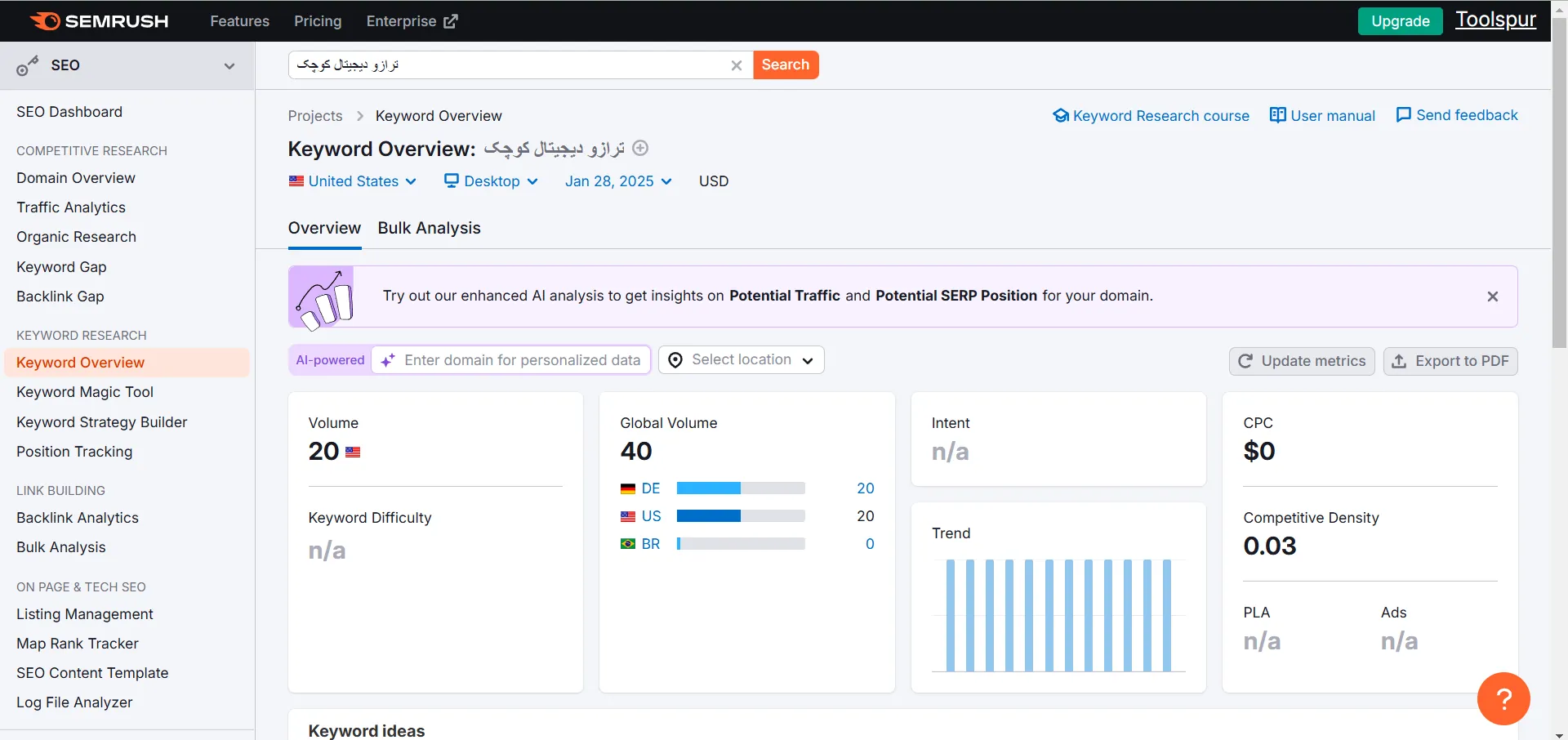The image size is (1568, 740).
Task: Expand the SEO section dropdown
Action: (x=229, y=66)
